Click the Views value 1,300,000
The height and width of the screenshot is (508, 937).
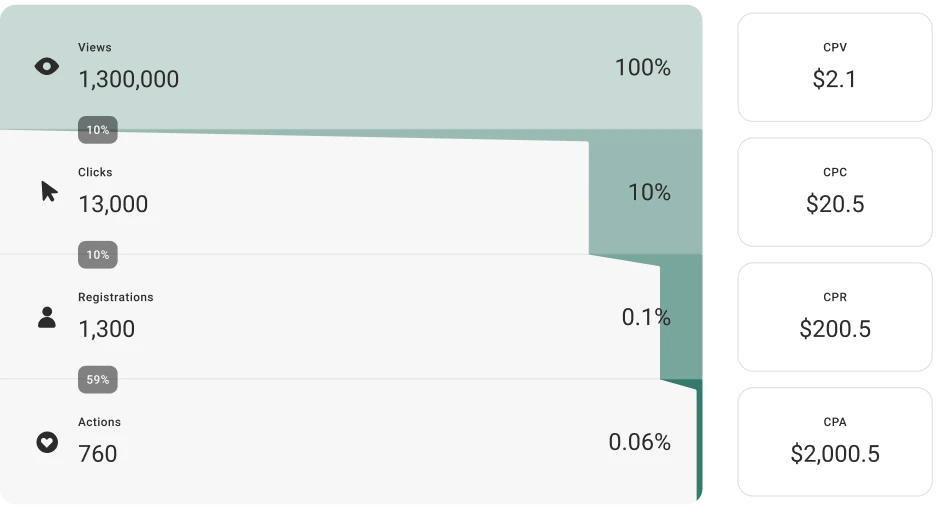tap(128, 79)
